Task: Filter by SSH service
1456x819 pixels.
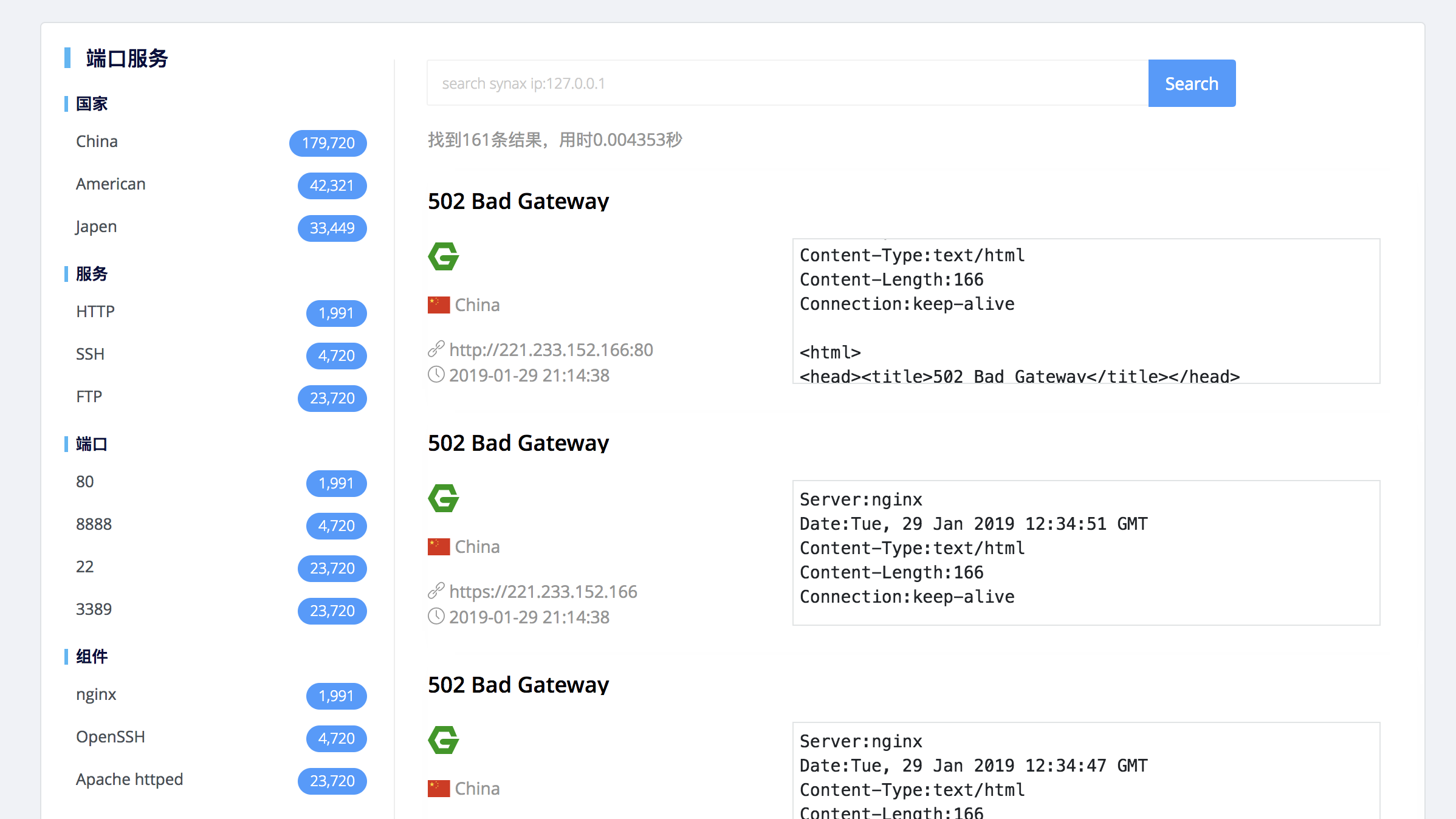Action: coord(90,354)
